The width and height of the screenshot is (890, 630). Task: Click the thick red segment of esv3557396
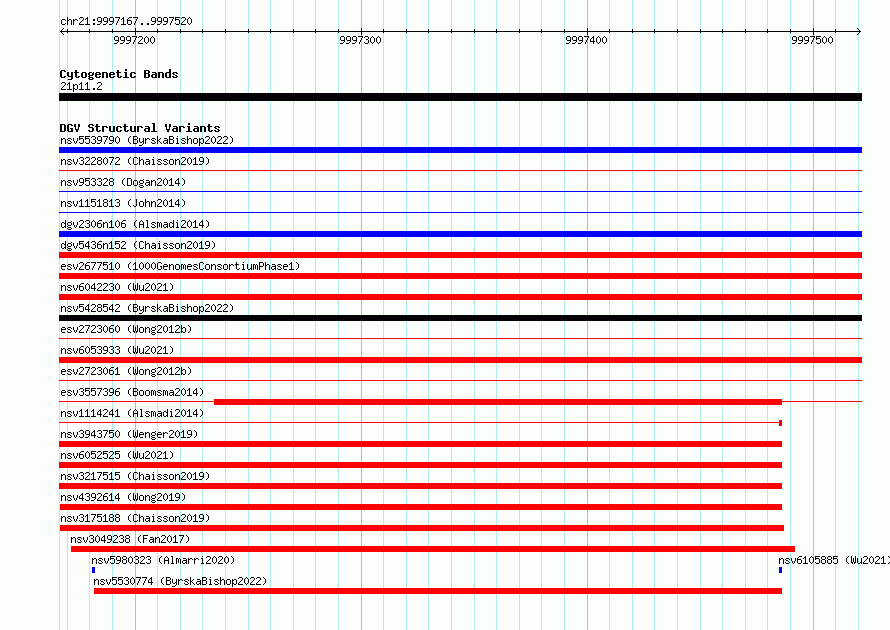(x=498, y=402)
